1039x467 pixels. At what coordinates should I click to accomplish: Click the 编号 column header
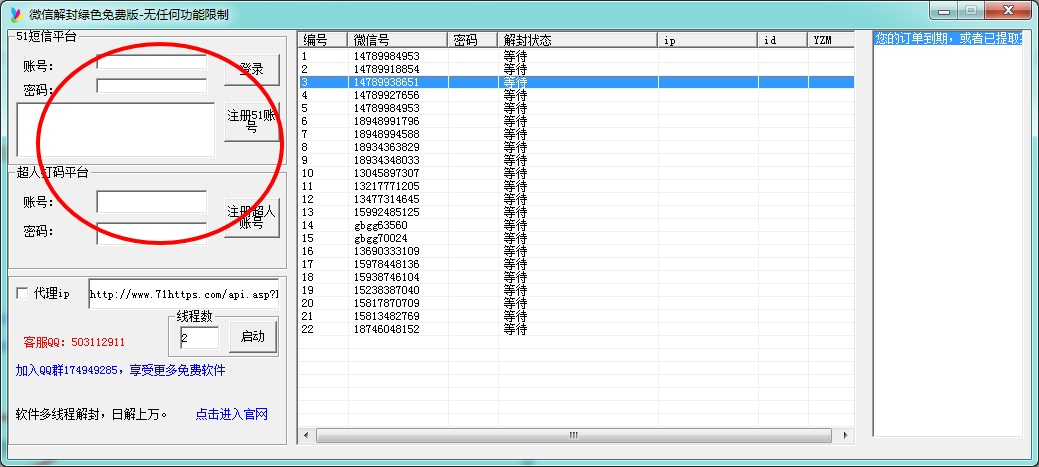[x=323, y=40]
